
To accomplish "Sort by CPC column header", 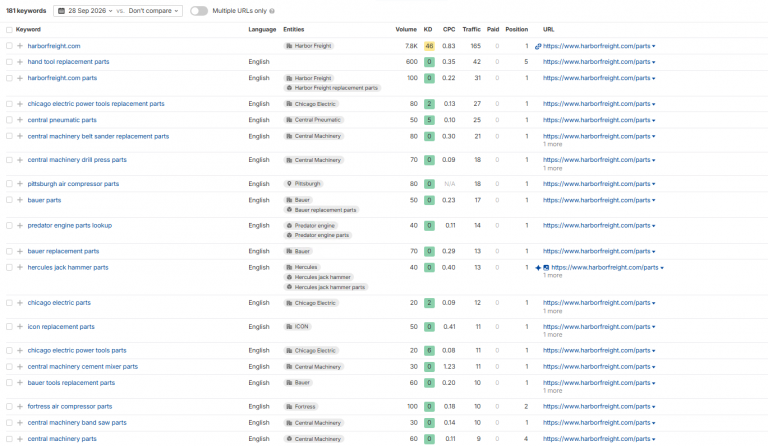I will tap(449, 30).
